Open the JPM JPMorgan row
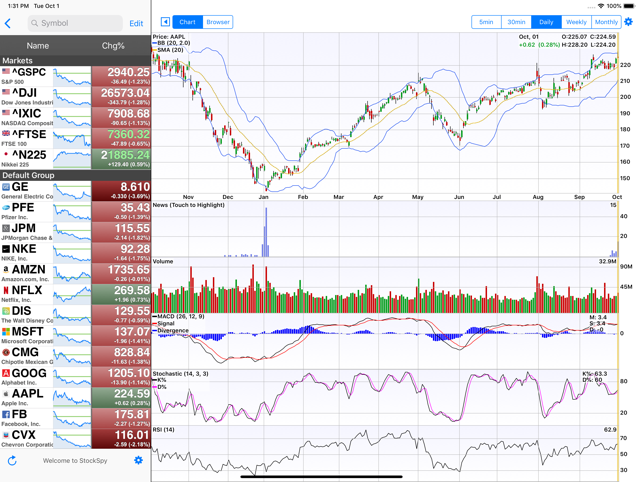643x482 pixels. click(75, 232)
